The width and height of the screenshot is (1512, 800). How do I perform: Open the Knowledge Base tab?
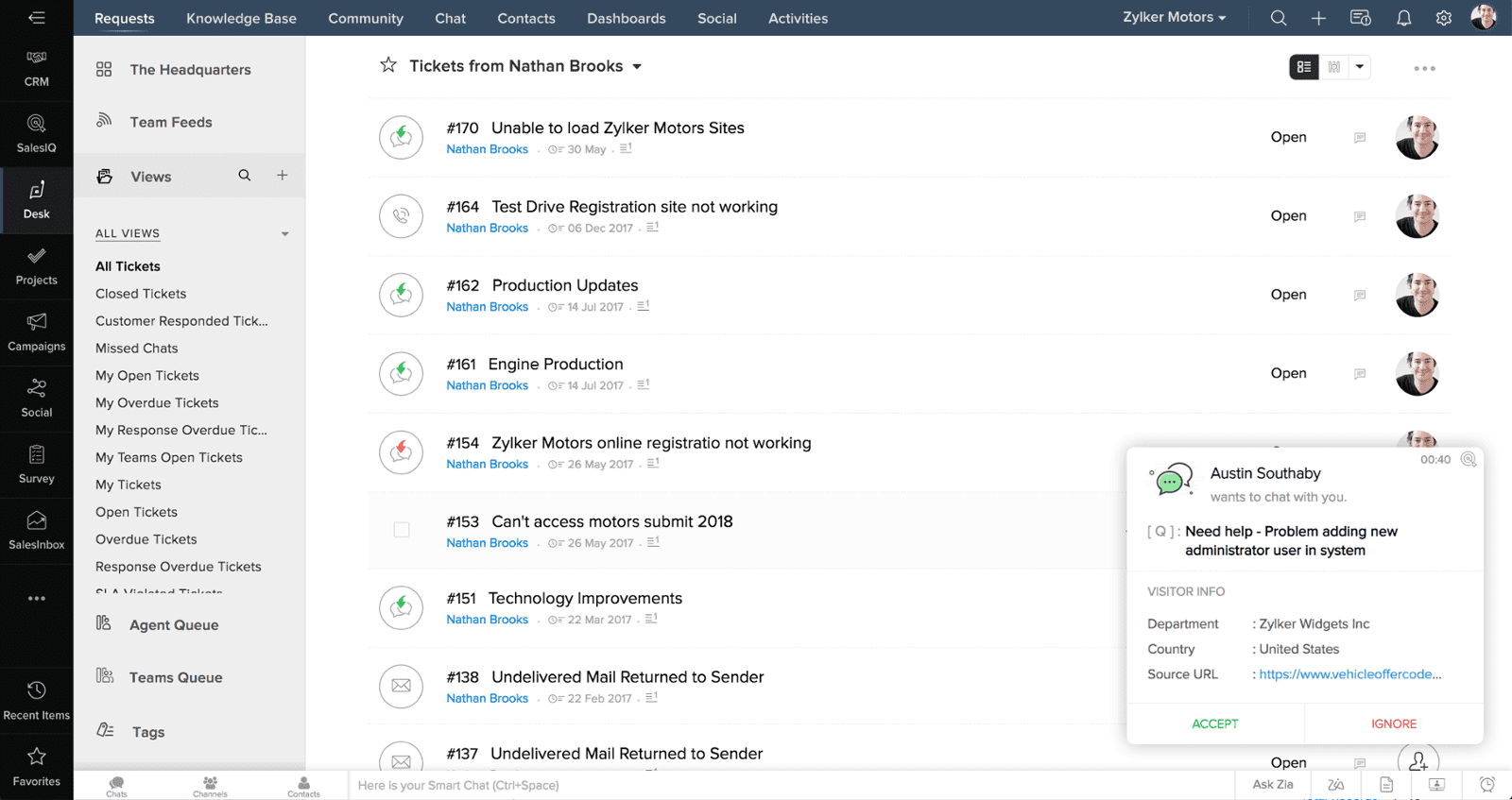[241, 18]
